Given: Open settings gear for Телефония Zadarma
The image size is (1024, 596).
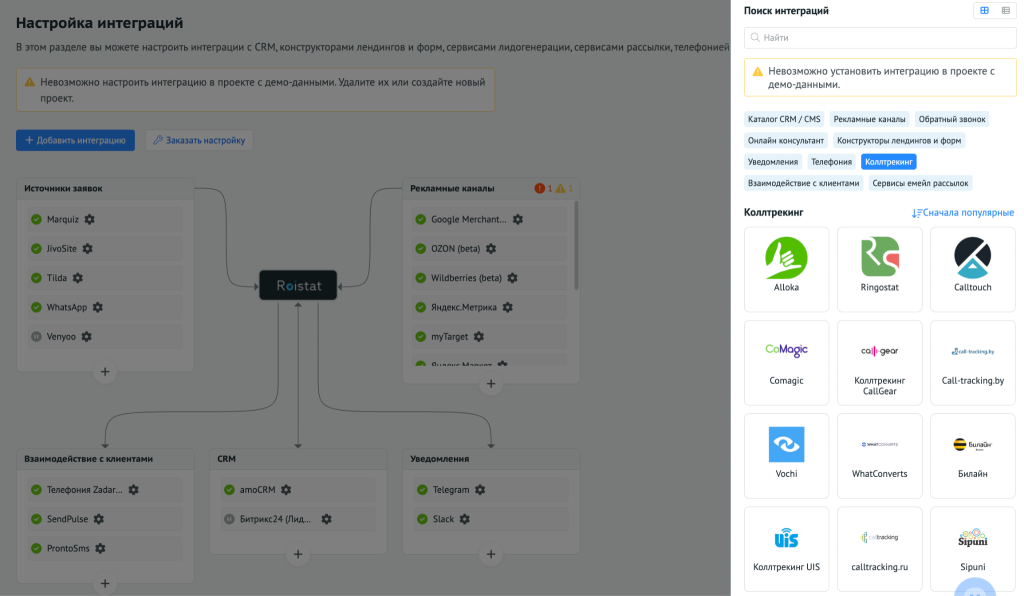Looking at the screenshot, I should 133,490.
